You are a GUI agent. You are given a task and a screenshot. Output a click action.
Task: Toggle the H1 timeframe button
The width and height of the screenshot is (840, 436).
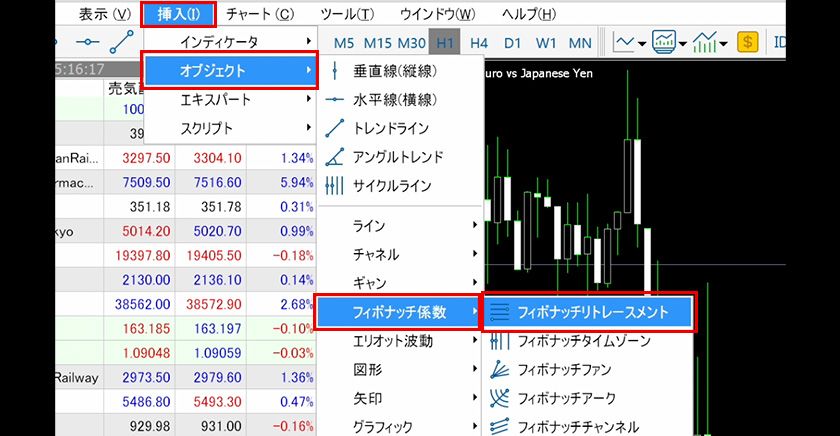click(445, 43)
